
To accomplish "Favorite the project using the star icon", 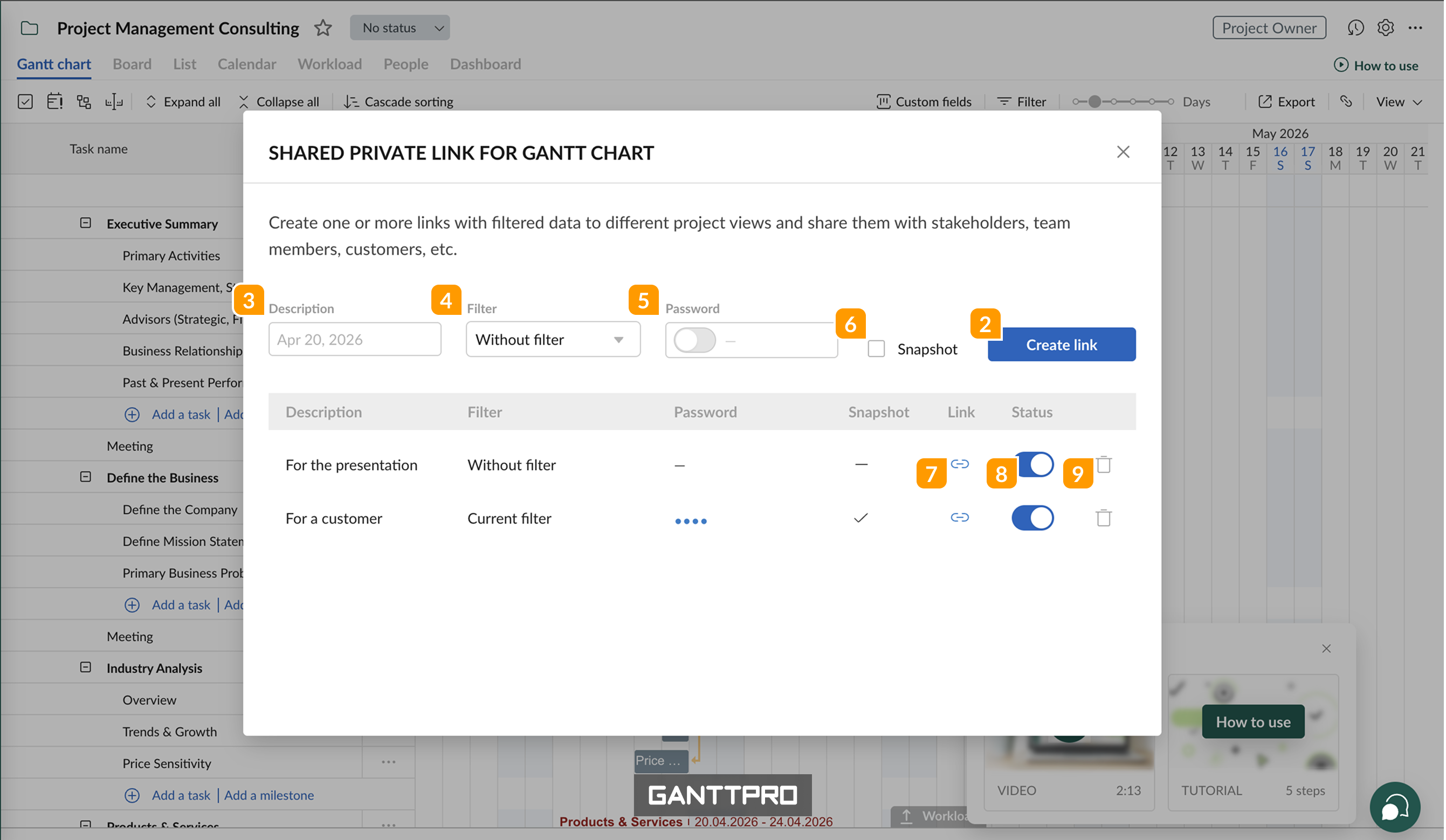I will (323, 27).
